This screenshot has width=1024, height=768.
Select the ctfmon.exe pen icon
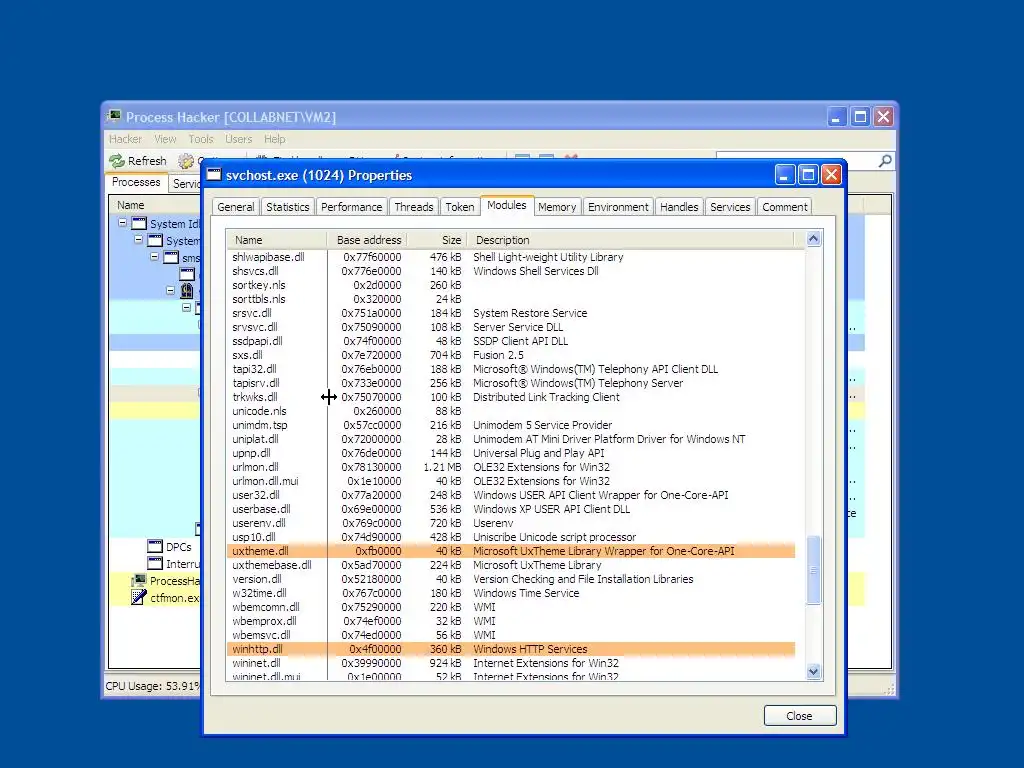pos(139,597)
